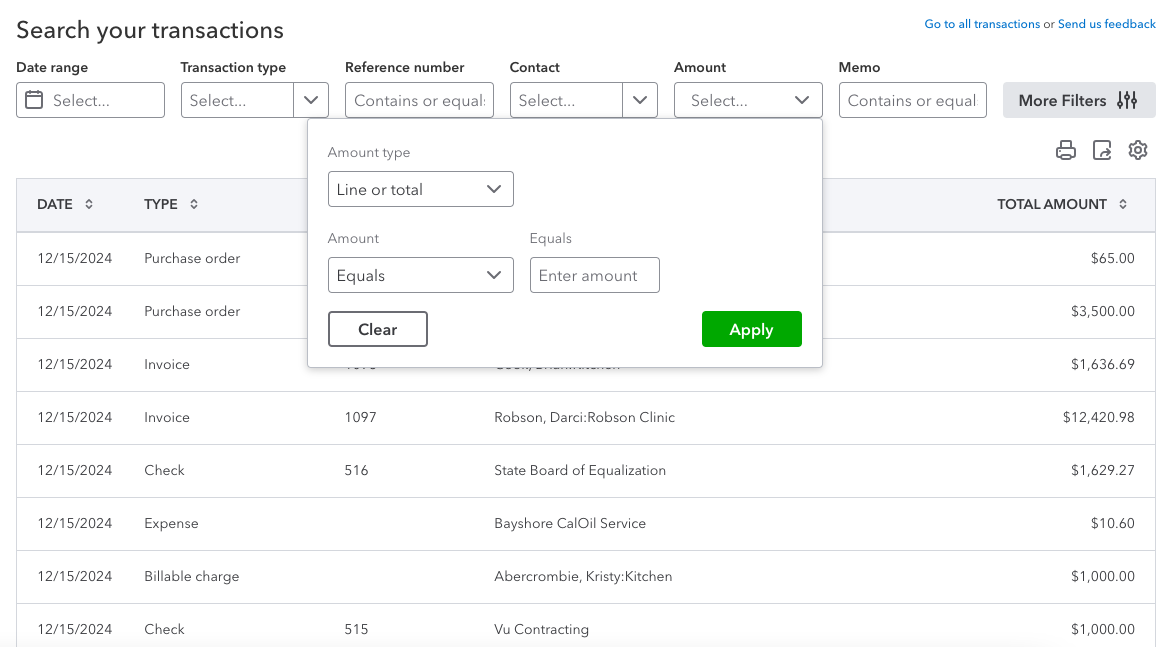Clear the amount filter

click(378, 328)
